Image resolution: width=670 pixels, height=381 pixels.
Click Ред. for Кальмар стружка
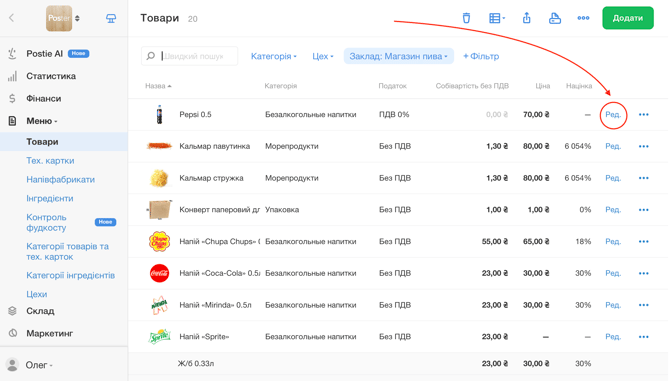[x=613, y=178]
